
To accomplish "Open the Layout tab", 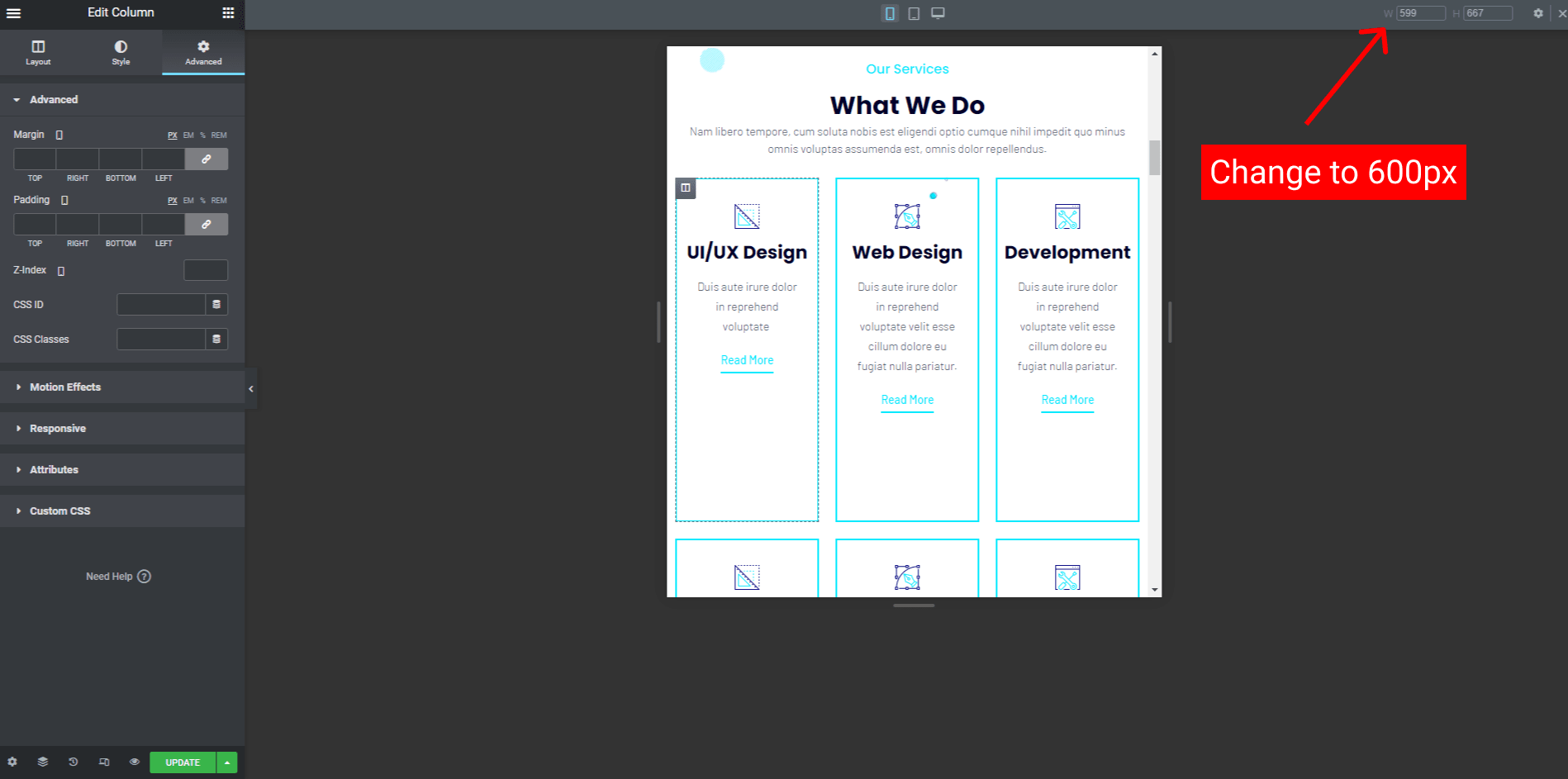I will click(x=38, y=53).
